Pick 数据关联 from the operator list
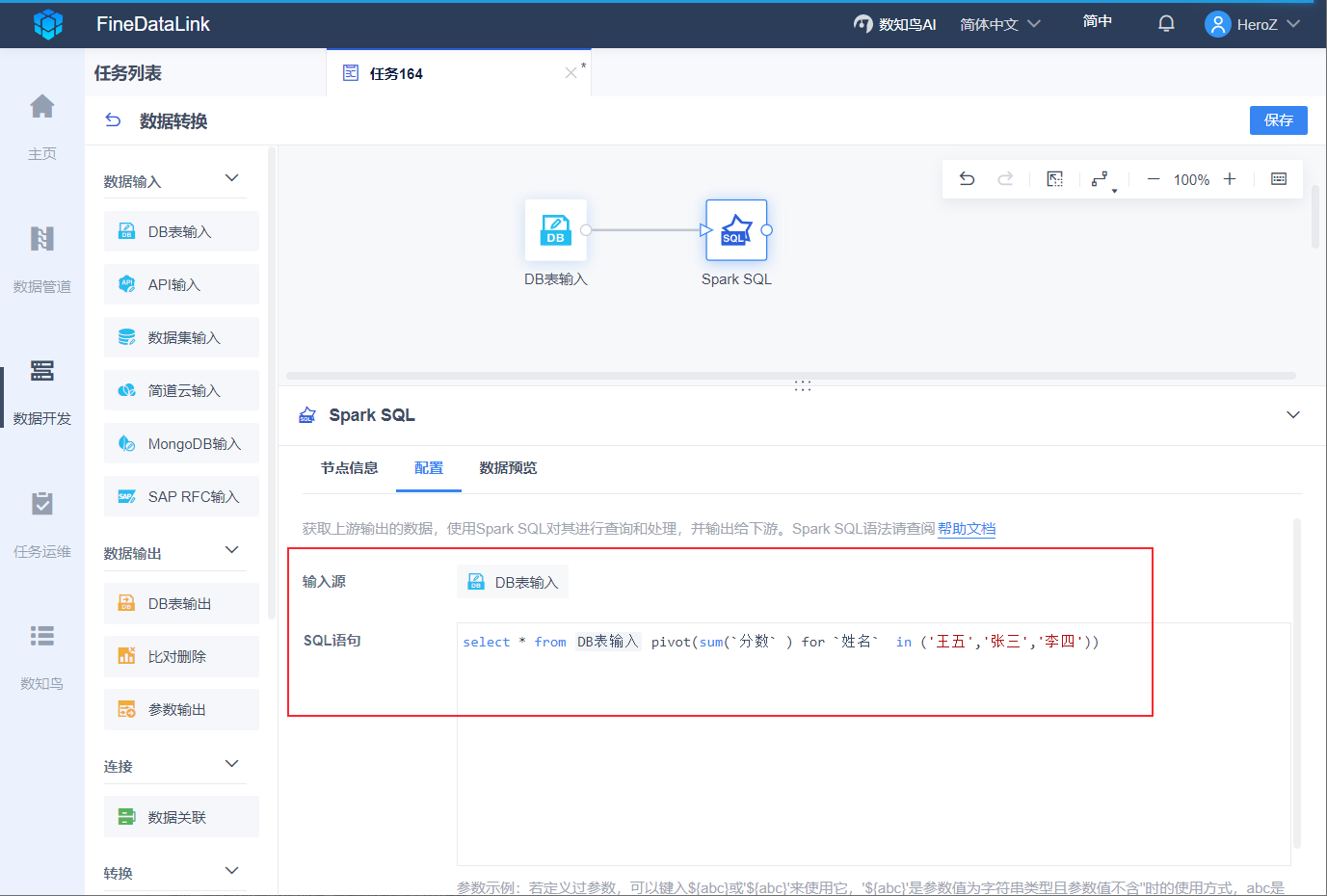Viewport: 1327px width, 896px height. (181, 817)
